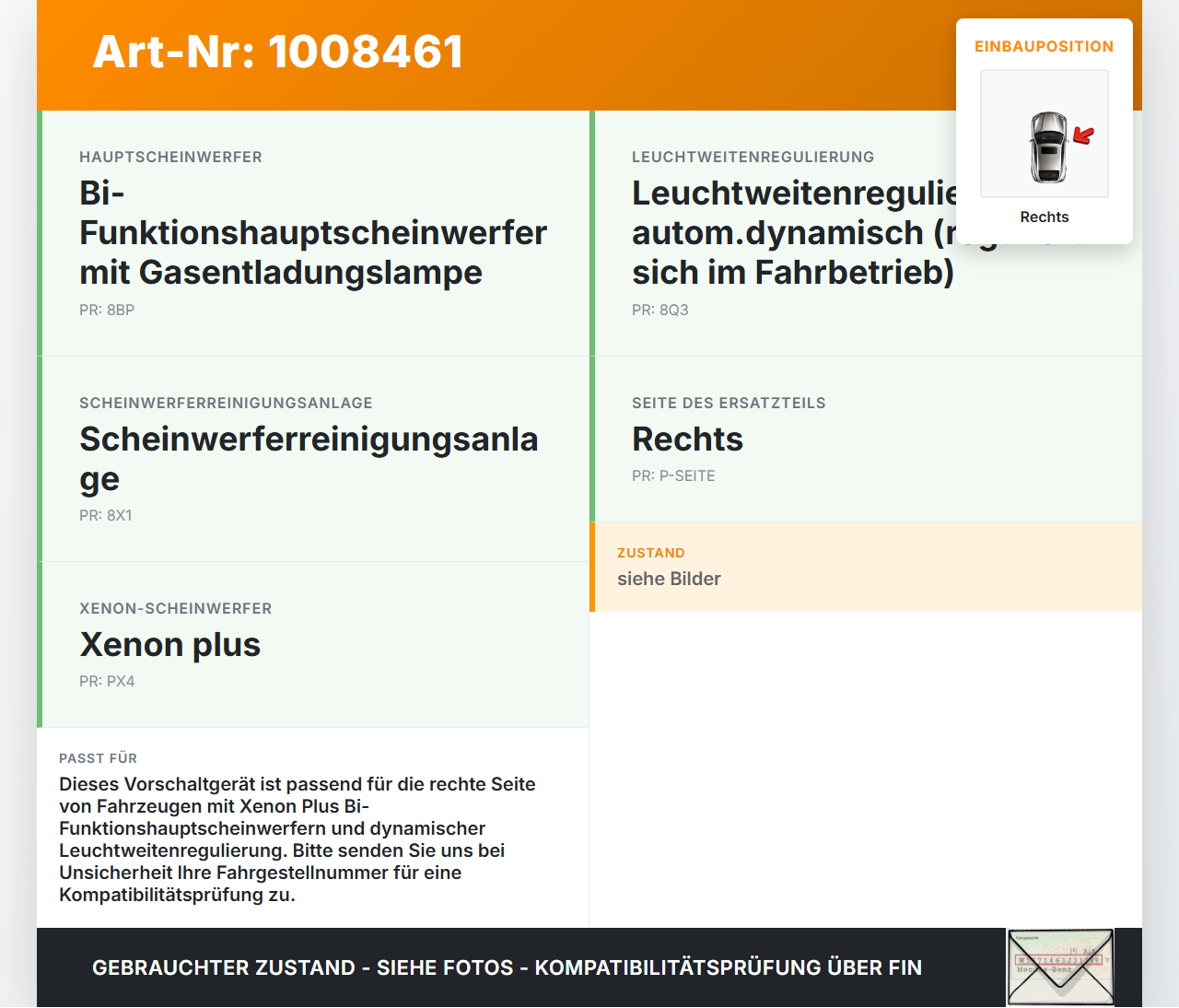The height and width of the screenshot is (1008, 1179).
Task: Click the Art-Nr: 1008461 heading
Action: (277, 53)
